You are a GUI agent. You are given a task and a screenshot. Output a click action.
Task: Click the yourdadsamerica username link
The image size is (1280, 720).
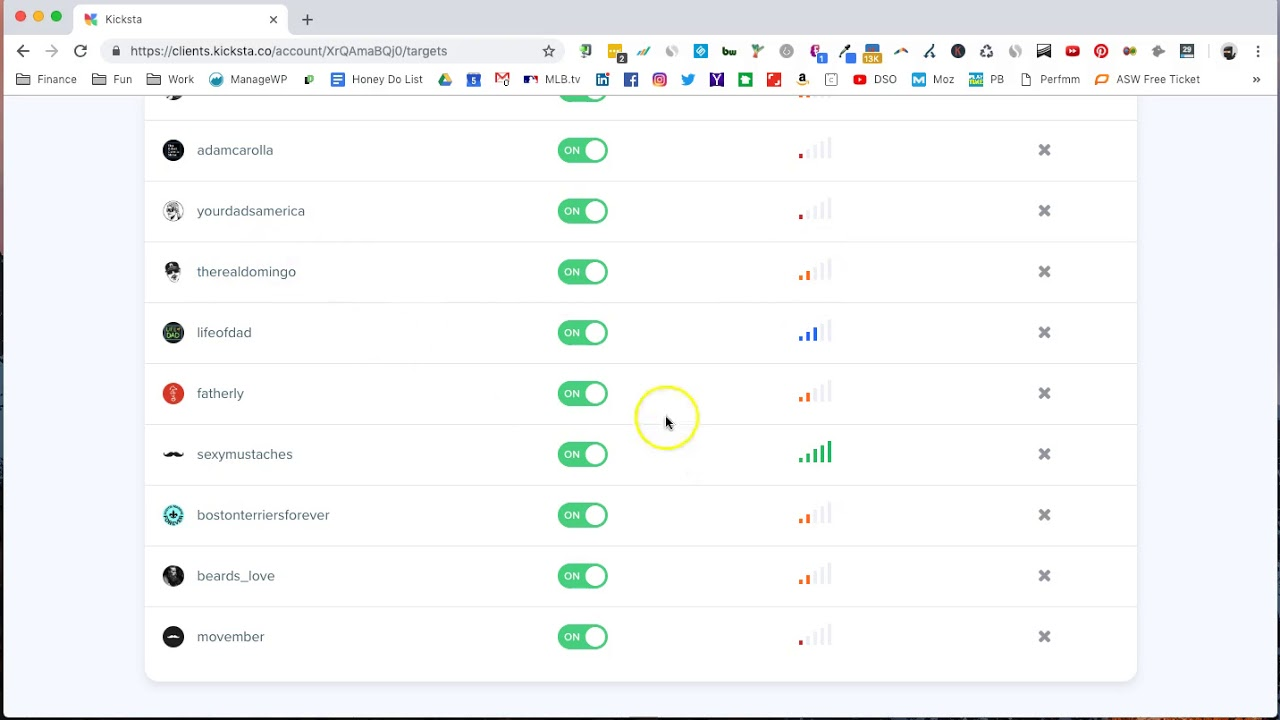pyautogui.click(x=250, y=211)
